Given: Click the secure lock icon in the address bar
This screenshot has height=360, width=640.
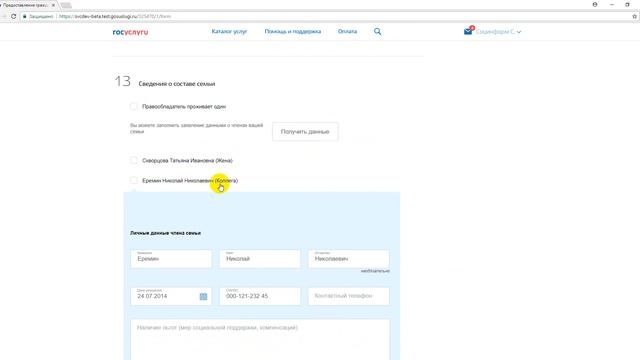Looking at the screenshot, I should tap(24, 16).
